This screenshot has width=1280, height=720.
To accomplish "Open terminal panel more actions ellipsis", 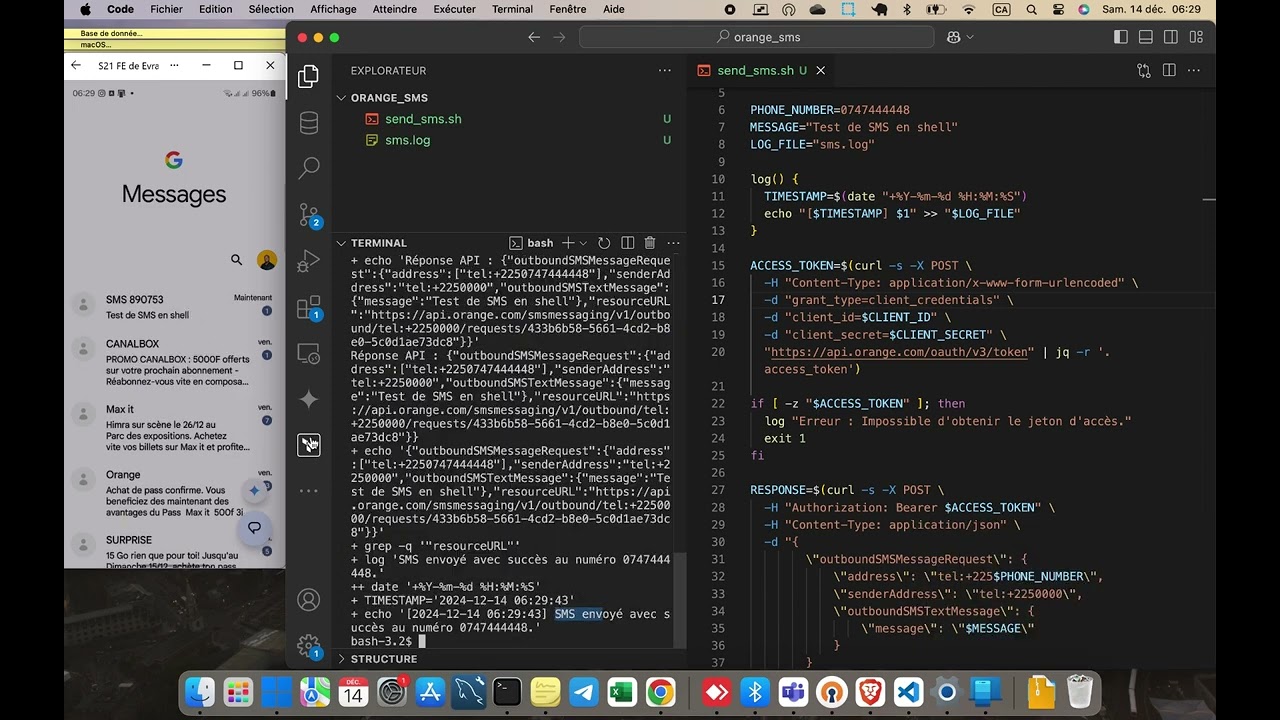I will click(673, 243).
